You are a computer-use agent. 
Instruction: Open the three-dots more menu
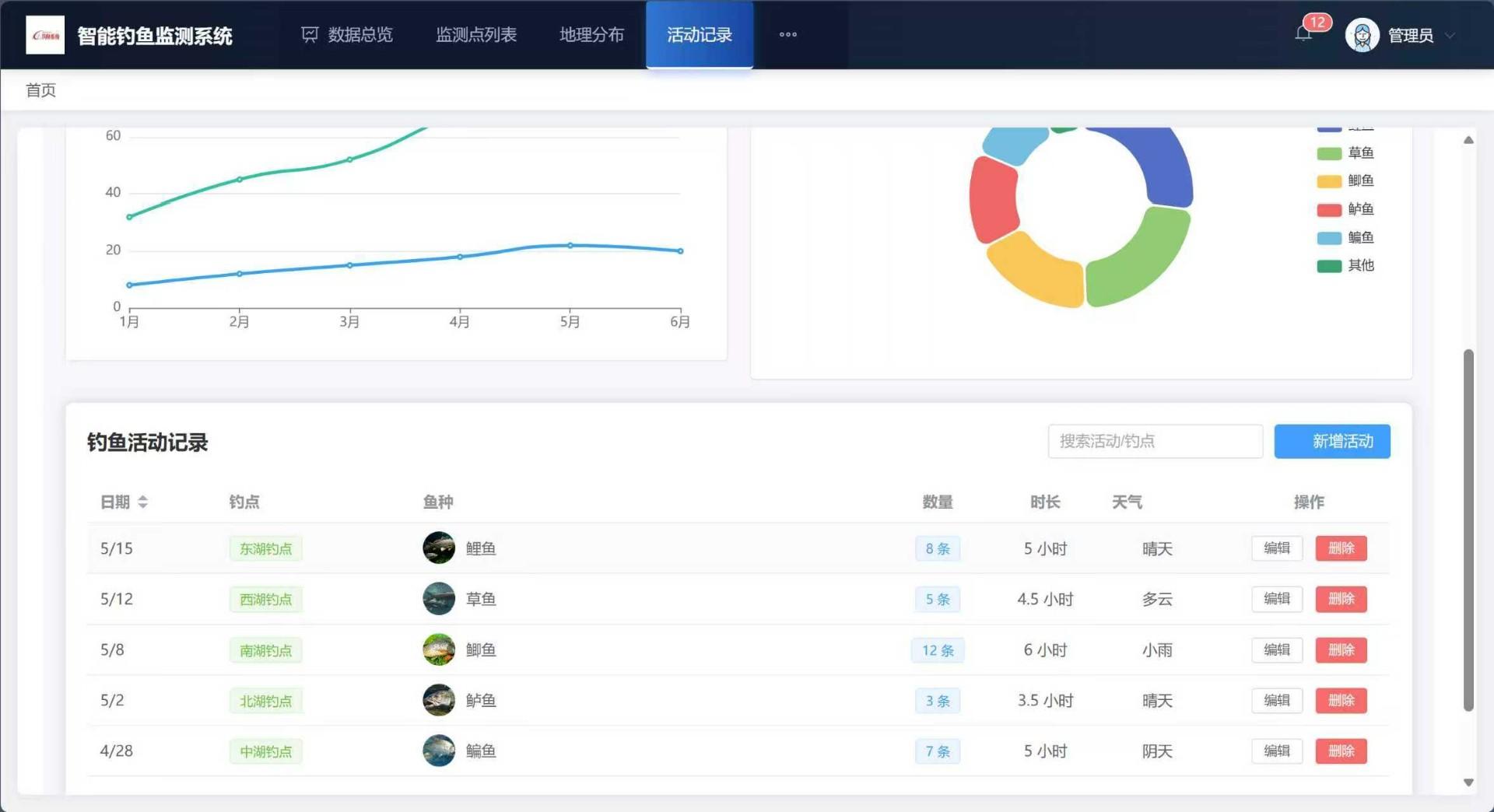[787, 35]
